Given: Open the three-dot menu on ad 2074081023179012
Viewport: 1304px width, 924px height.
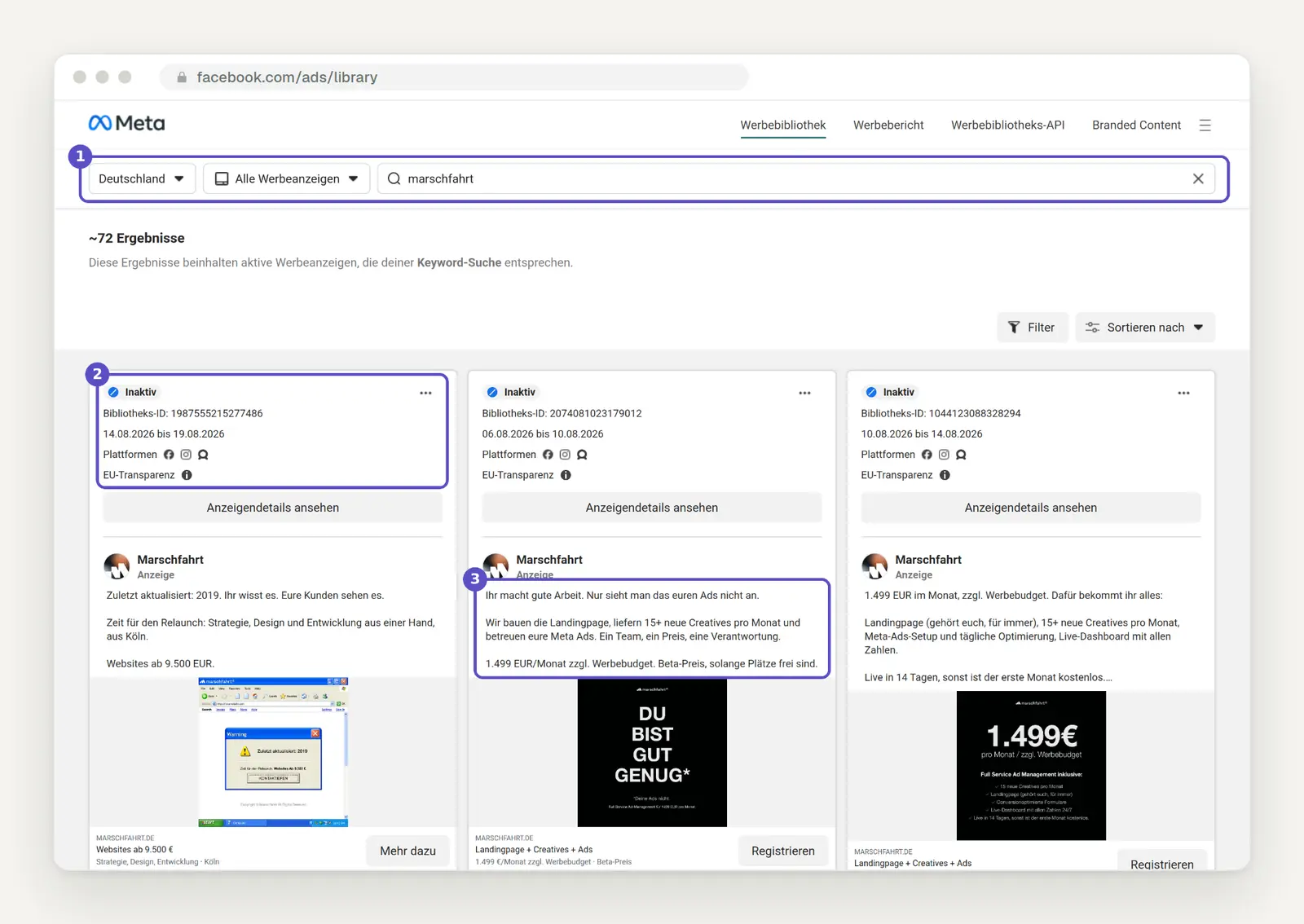Looking at the screenshot, I should click(x=804, y=393).
